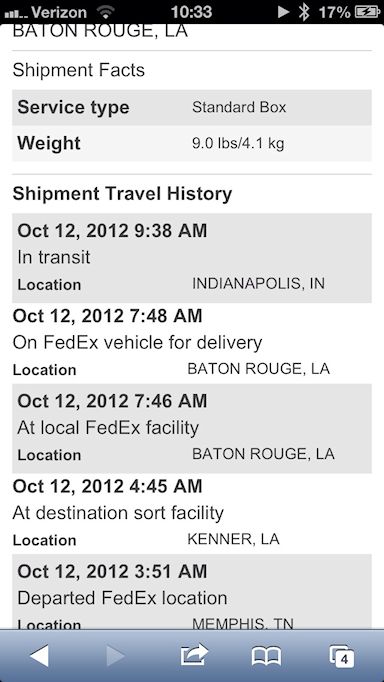Viewport: 384px width, 682px height.
Task: Tap the 10:33 clock in status bar
Action: click(x=191, y=12)
